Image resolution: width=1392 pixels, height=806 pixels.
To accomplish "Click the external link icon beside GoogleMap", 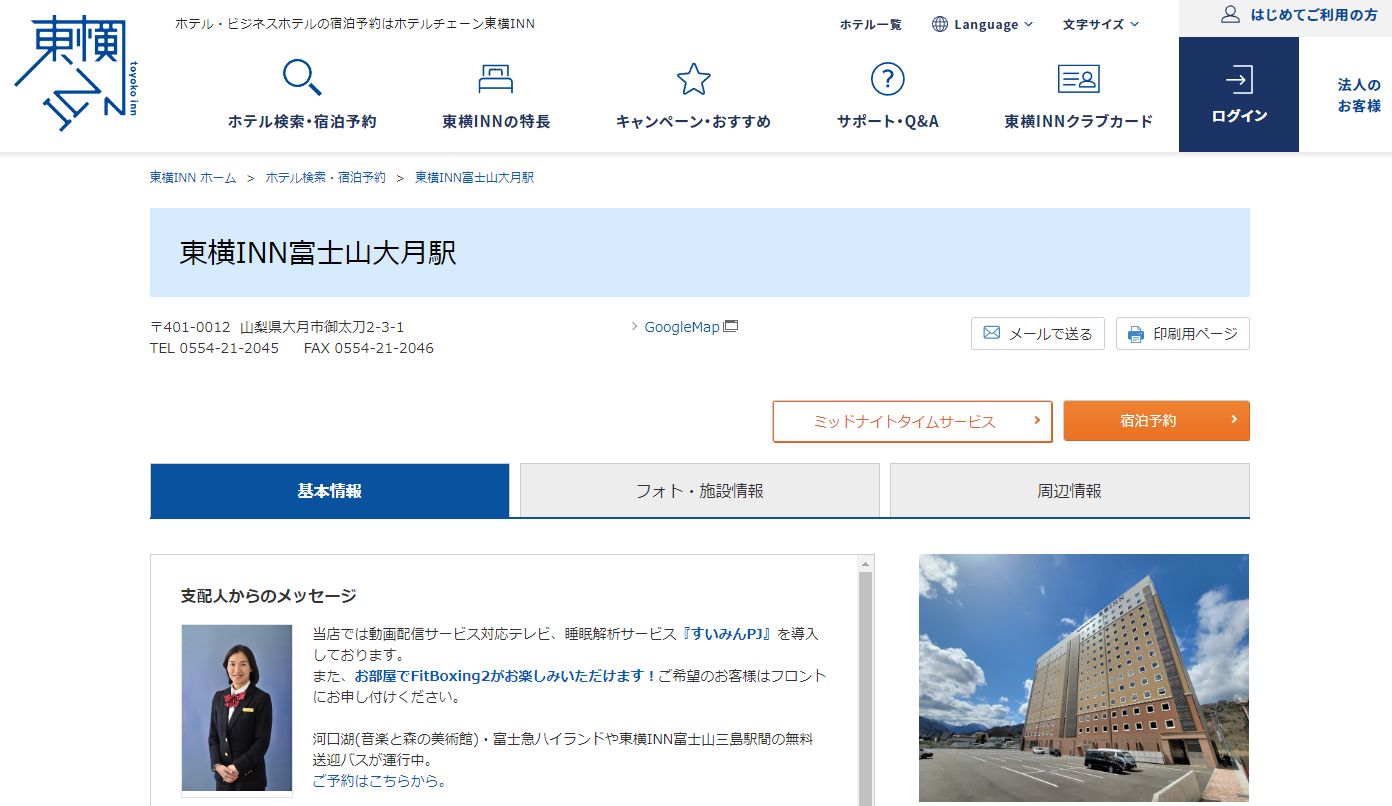I will click(x=731, y=326).
